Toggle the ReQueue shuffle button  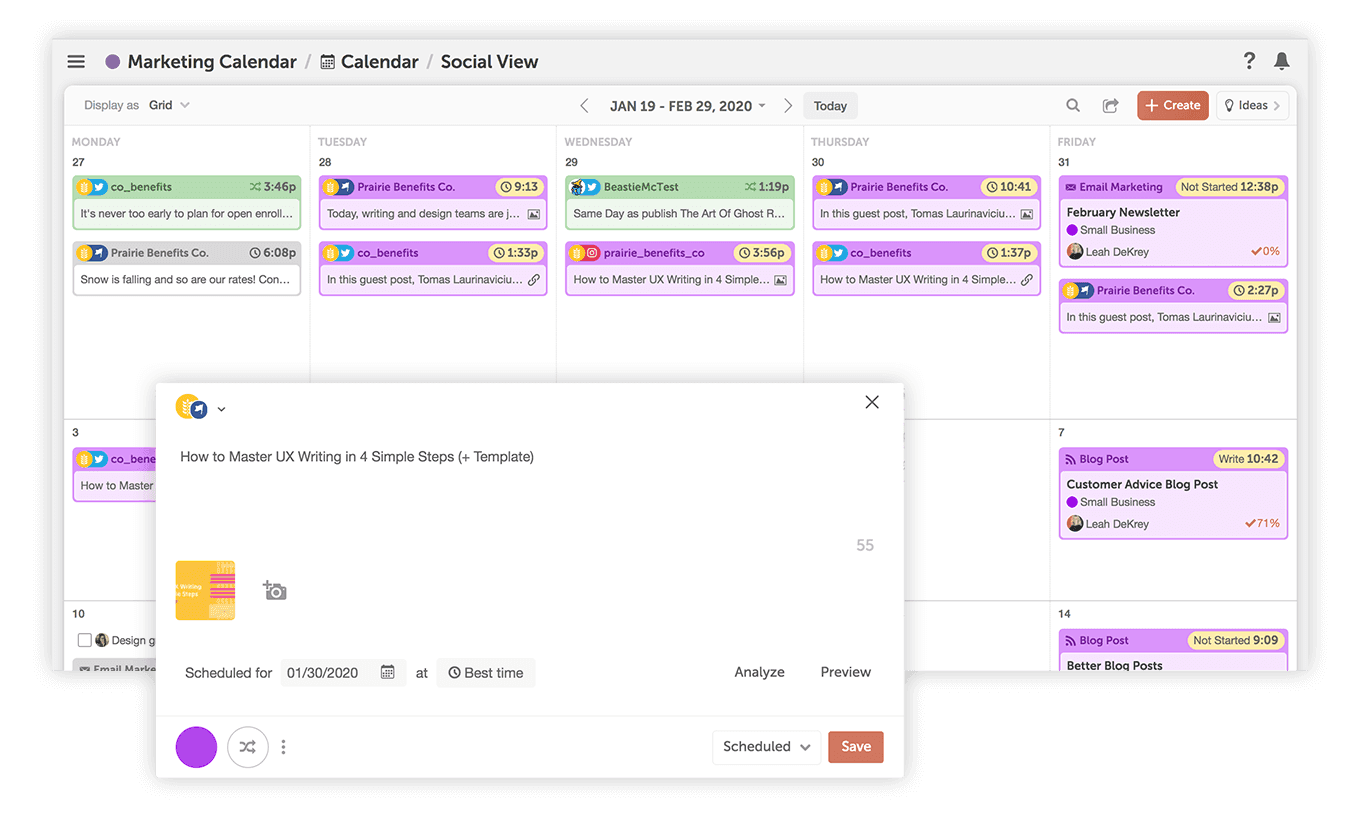[x=248, y=747]
